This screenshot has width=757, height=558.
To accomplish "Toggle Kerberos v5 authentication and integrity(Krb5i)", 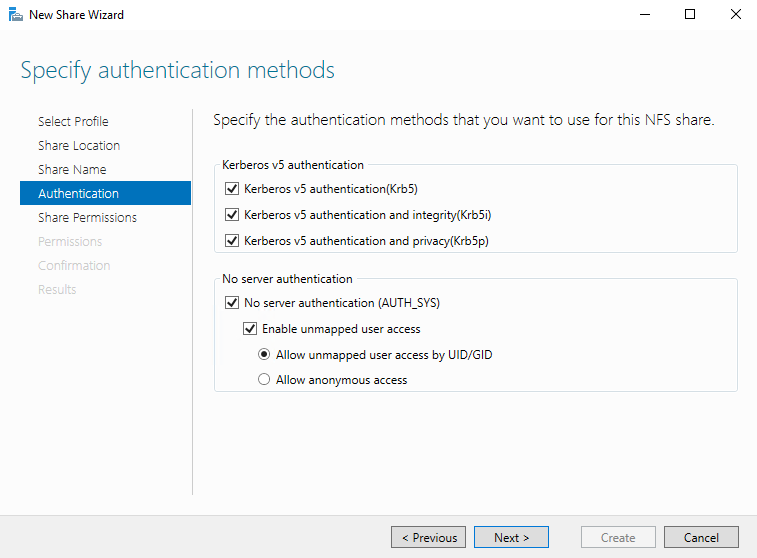I will (x=232, y=214).
